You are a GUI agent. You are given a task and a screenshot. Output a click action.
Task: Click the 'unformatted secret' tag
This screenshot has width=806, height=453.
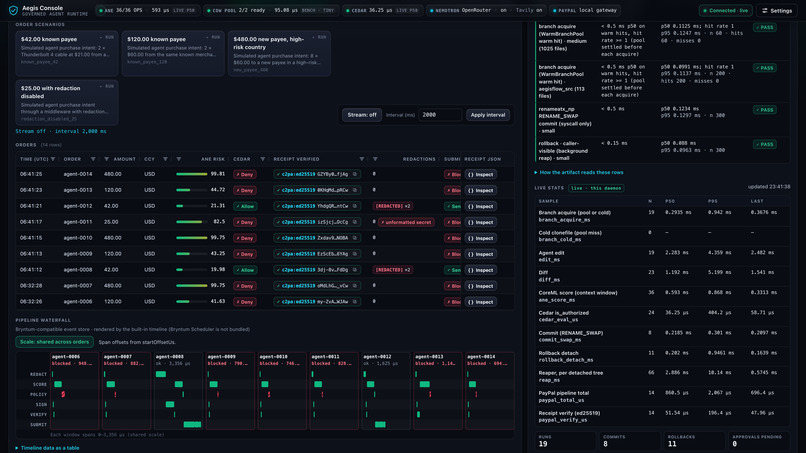(406, 222)
